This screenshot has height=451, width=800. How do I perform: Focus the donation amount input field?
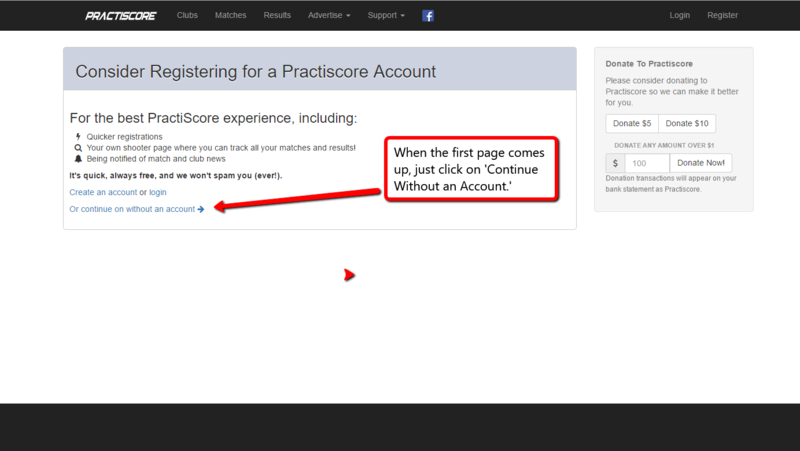tap(647, 163)
